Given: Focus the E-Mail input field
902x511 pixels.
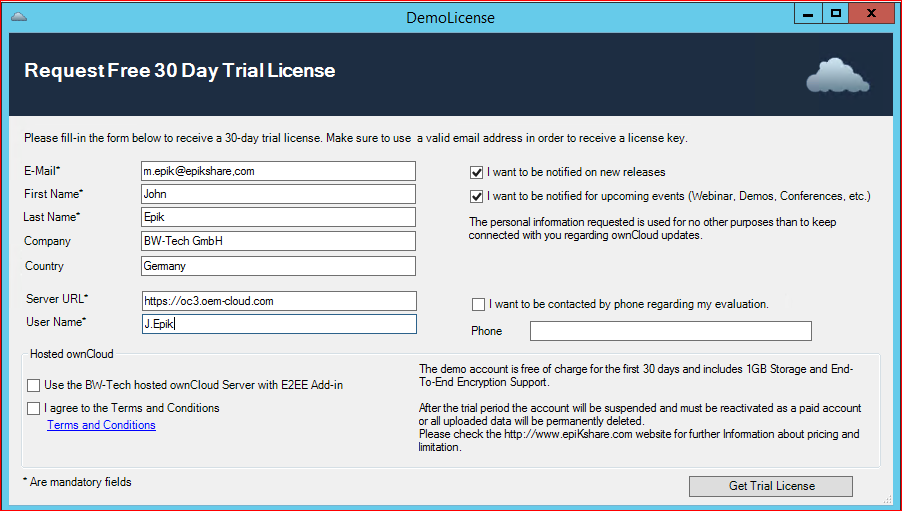Looking at the screenshot, I should 278,171.
